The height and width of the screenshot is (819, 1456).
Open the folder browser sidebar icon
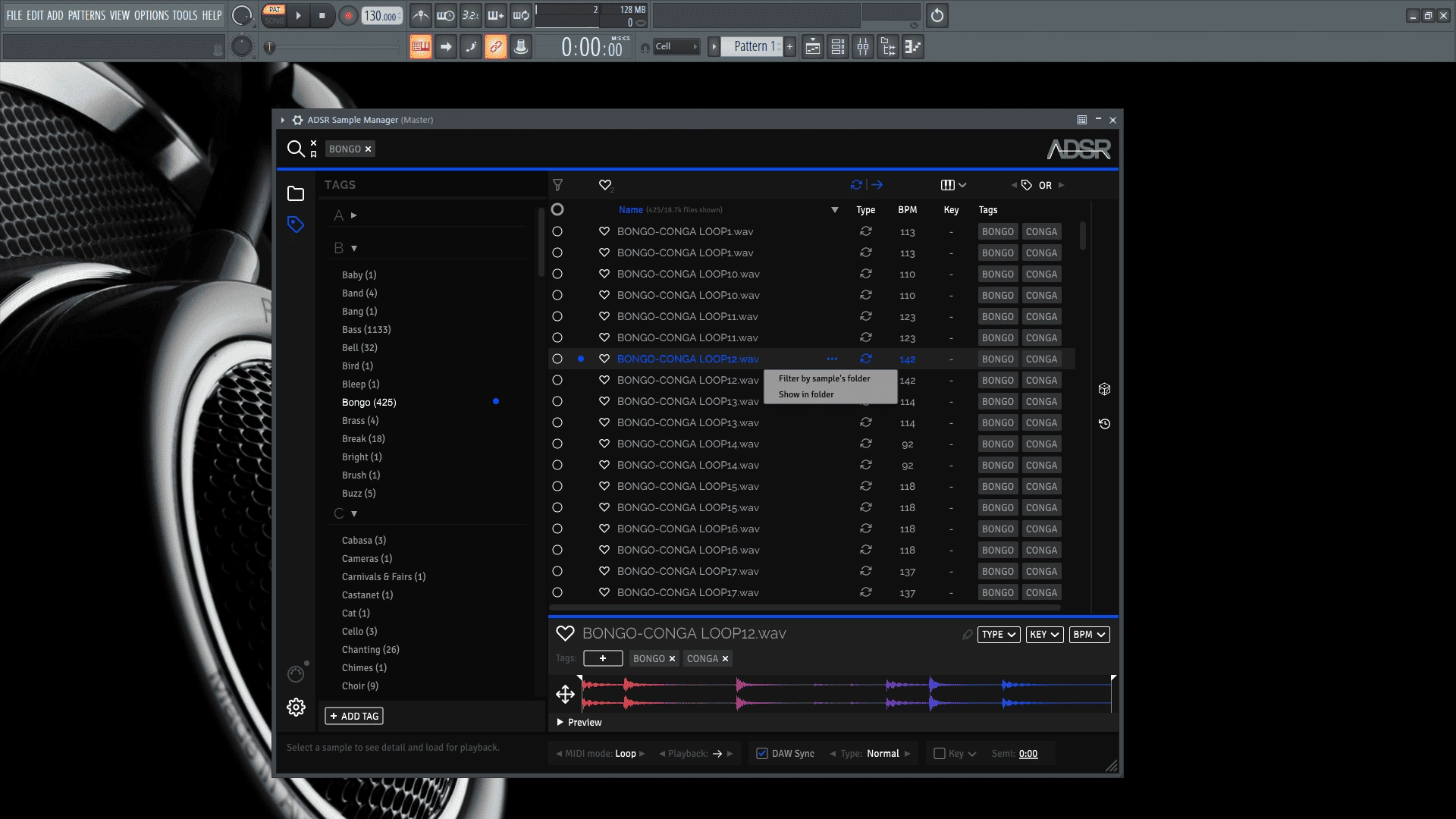coord(296,194)
